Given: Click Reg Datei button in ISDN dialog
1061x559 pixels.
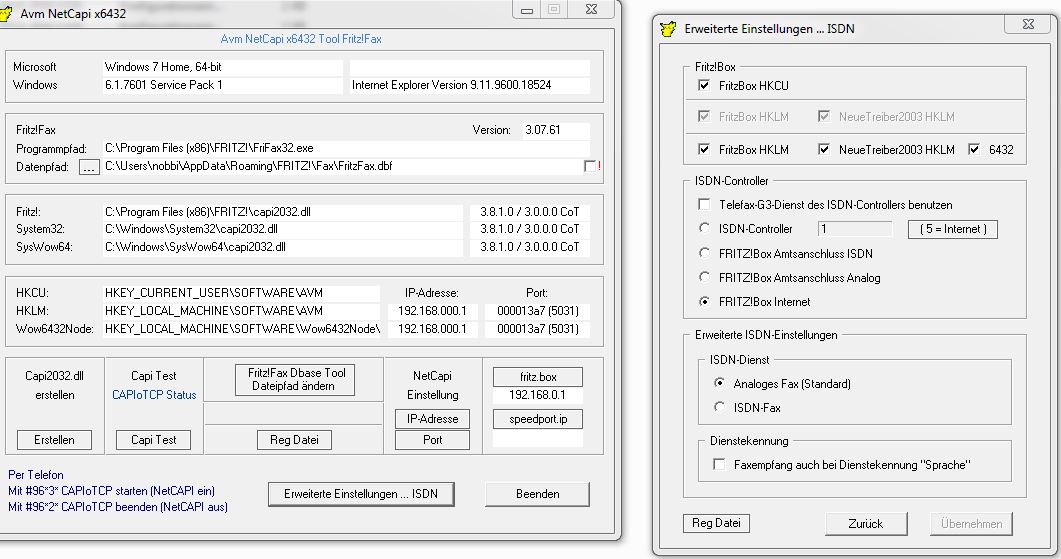Looking at the screenshot, I should point(716,523).
